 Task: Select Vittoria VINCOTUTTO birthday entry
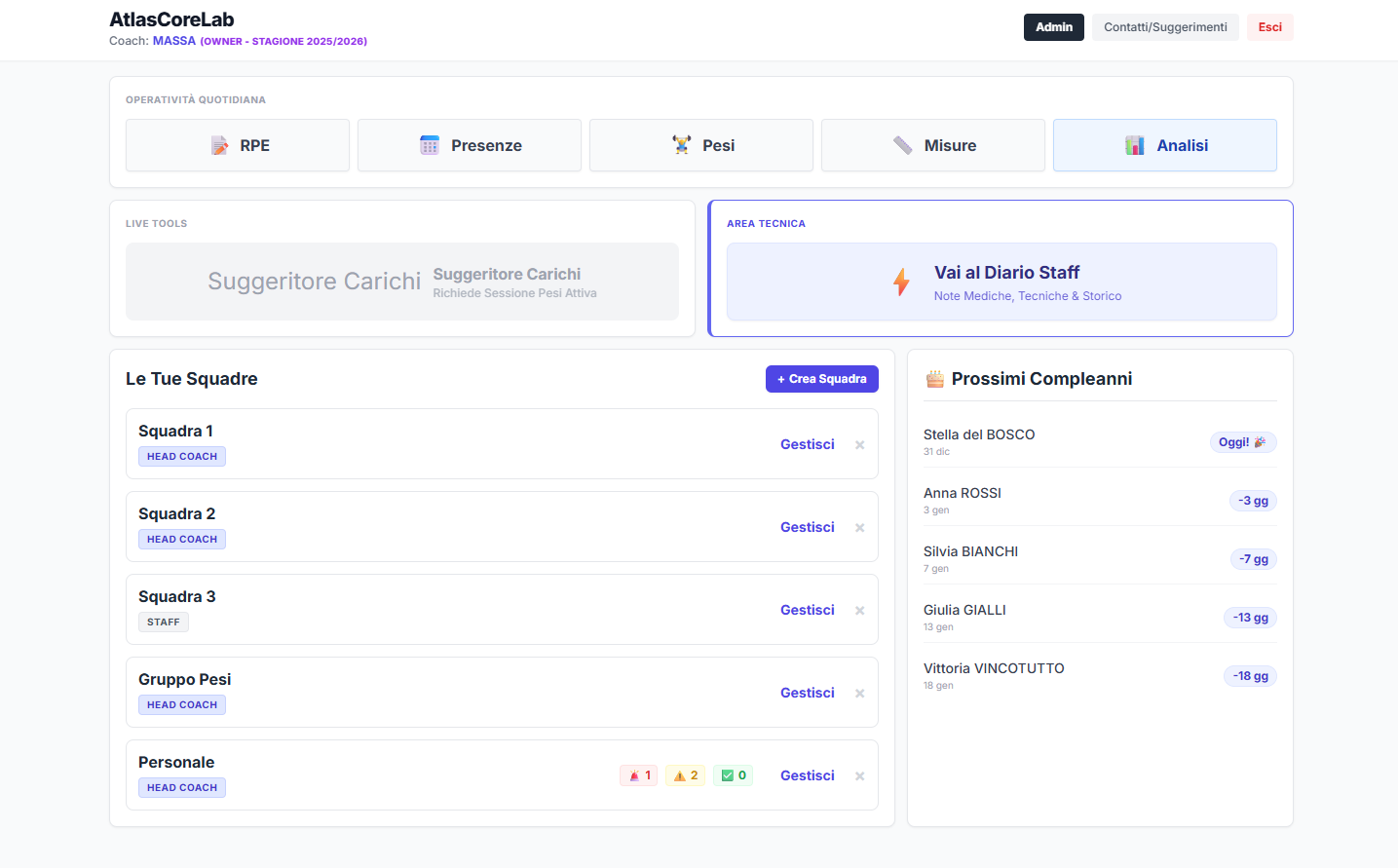(1100, 676)
